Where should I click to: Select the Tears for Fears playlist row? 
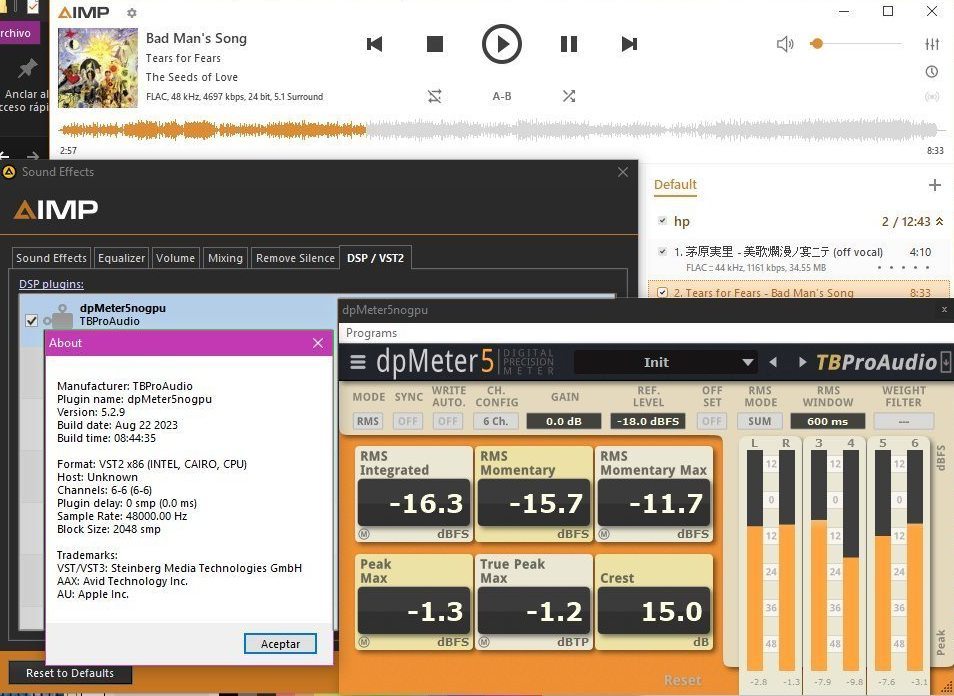pyautogui.click(x=799, y=291)
